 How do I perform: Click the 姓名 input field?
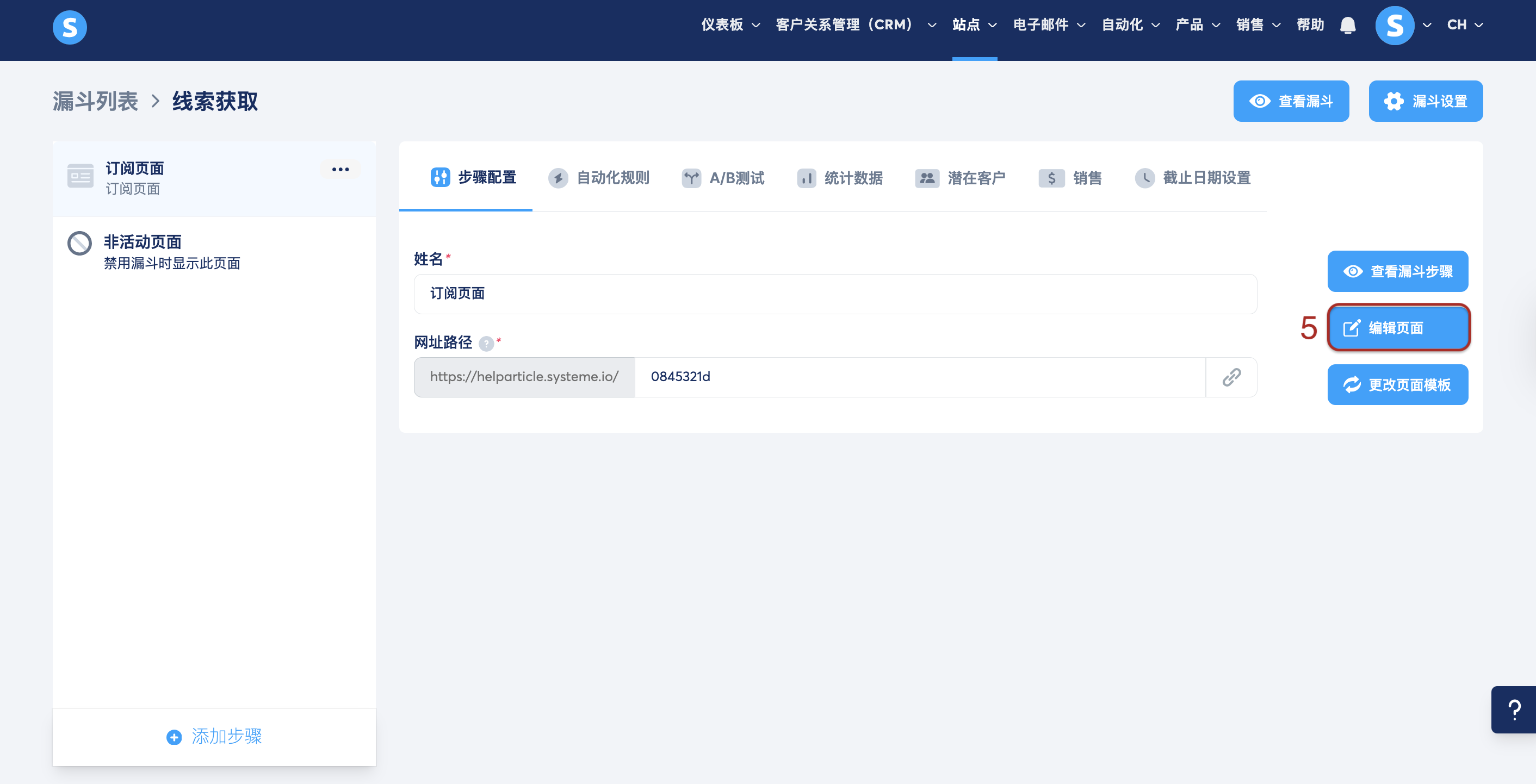click(x=835, y=294)
